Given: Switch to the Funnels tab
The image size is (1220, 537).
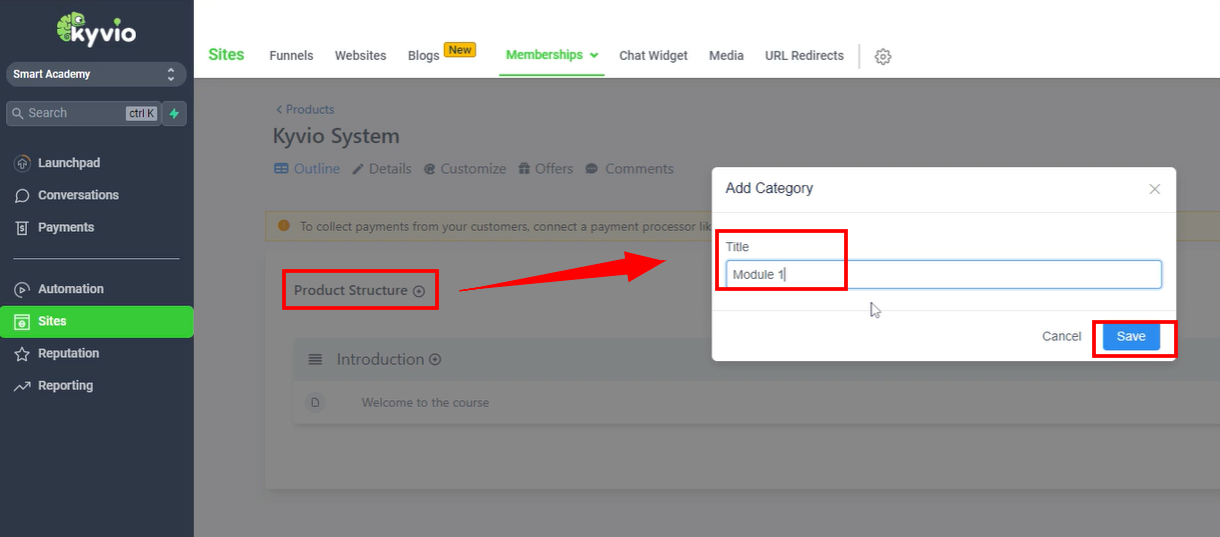Looking at the screenshot, I should tap(291, 56).
